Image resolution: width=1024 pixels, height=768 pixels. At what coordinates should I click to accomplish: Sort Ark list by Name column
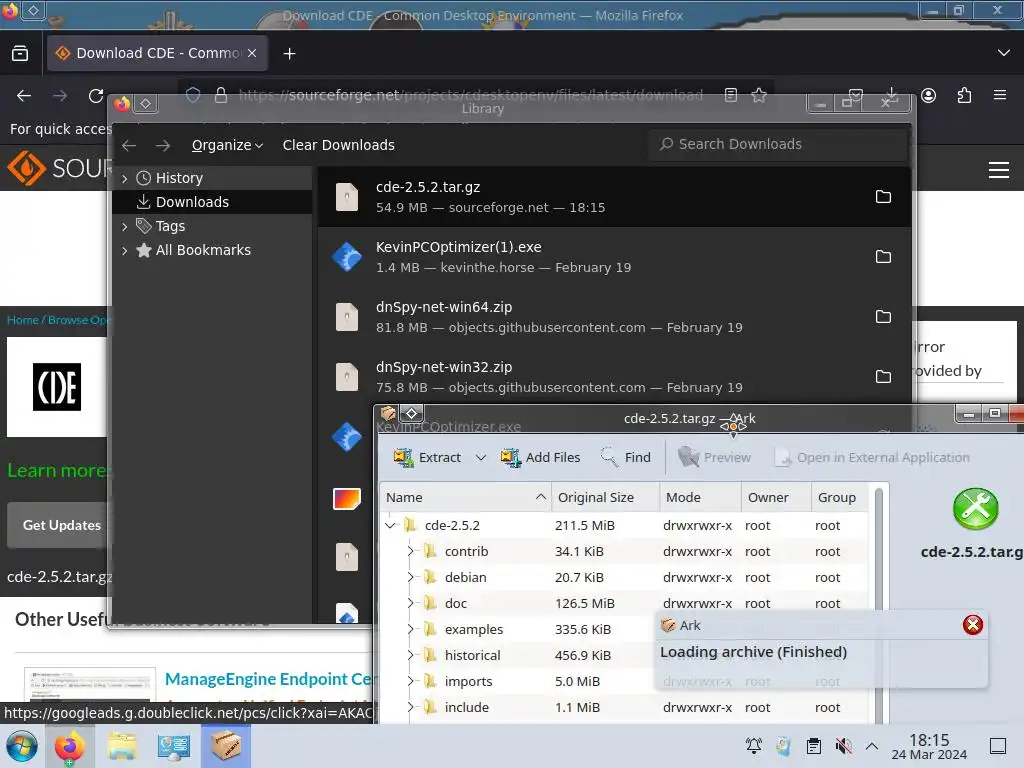tap(466, 498)
